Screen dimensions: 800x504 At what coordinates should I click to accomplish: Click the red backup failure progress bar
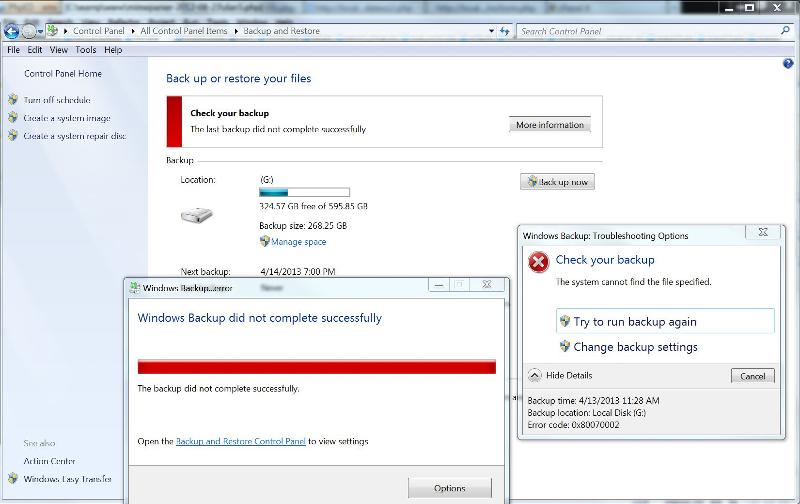pos(317,367)
